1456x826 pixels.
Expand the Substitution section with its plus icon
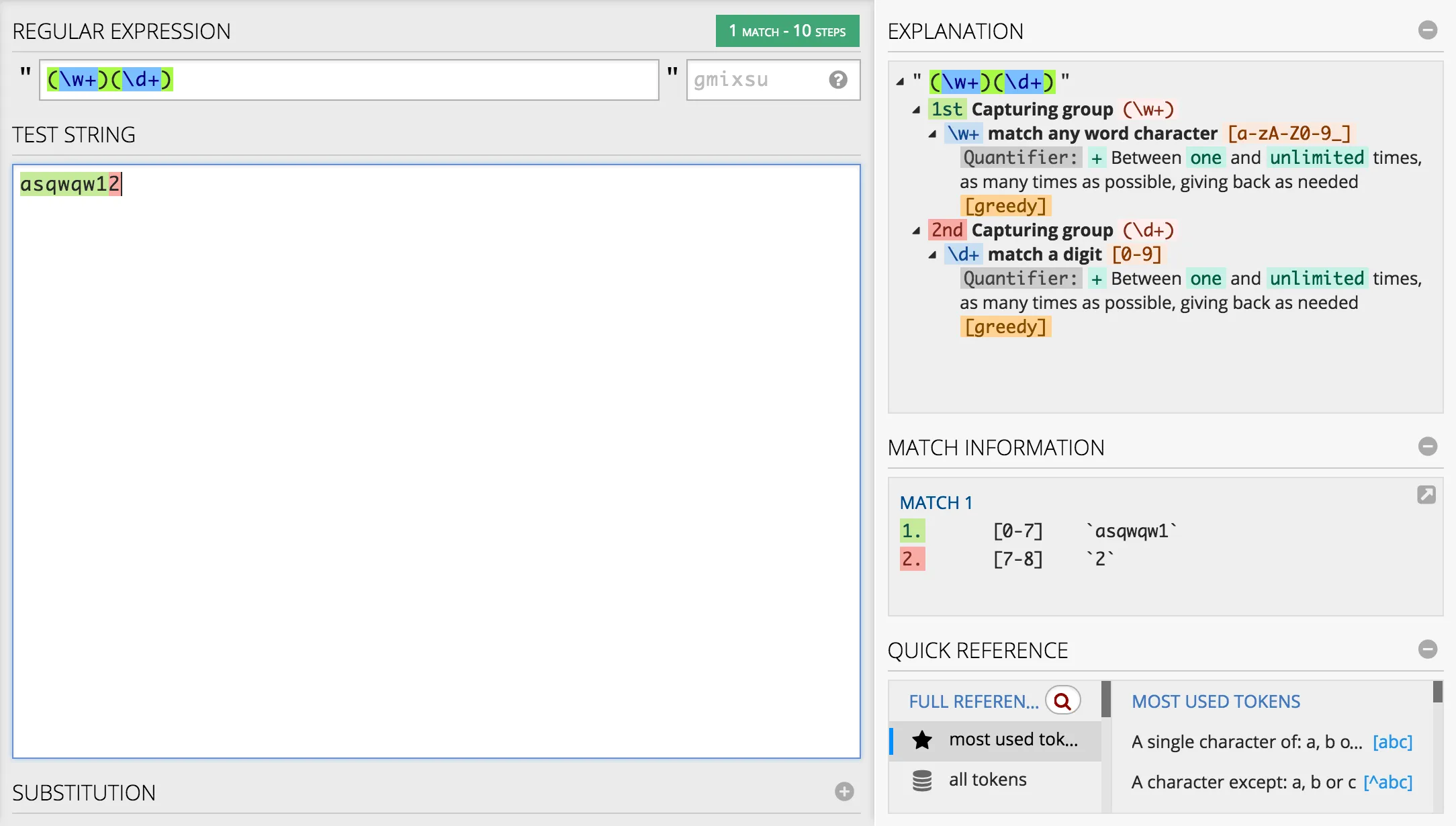point(844,792)
